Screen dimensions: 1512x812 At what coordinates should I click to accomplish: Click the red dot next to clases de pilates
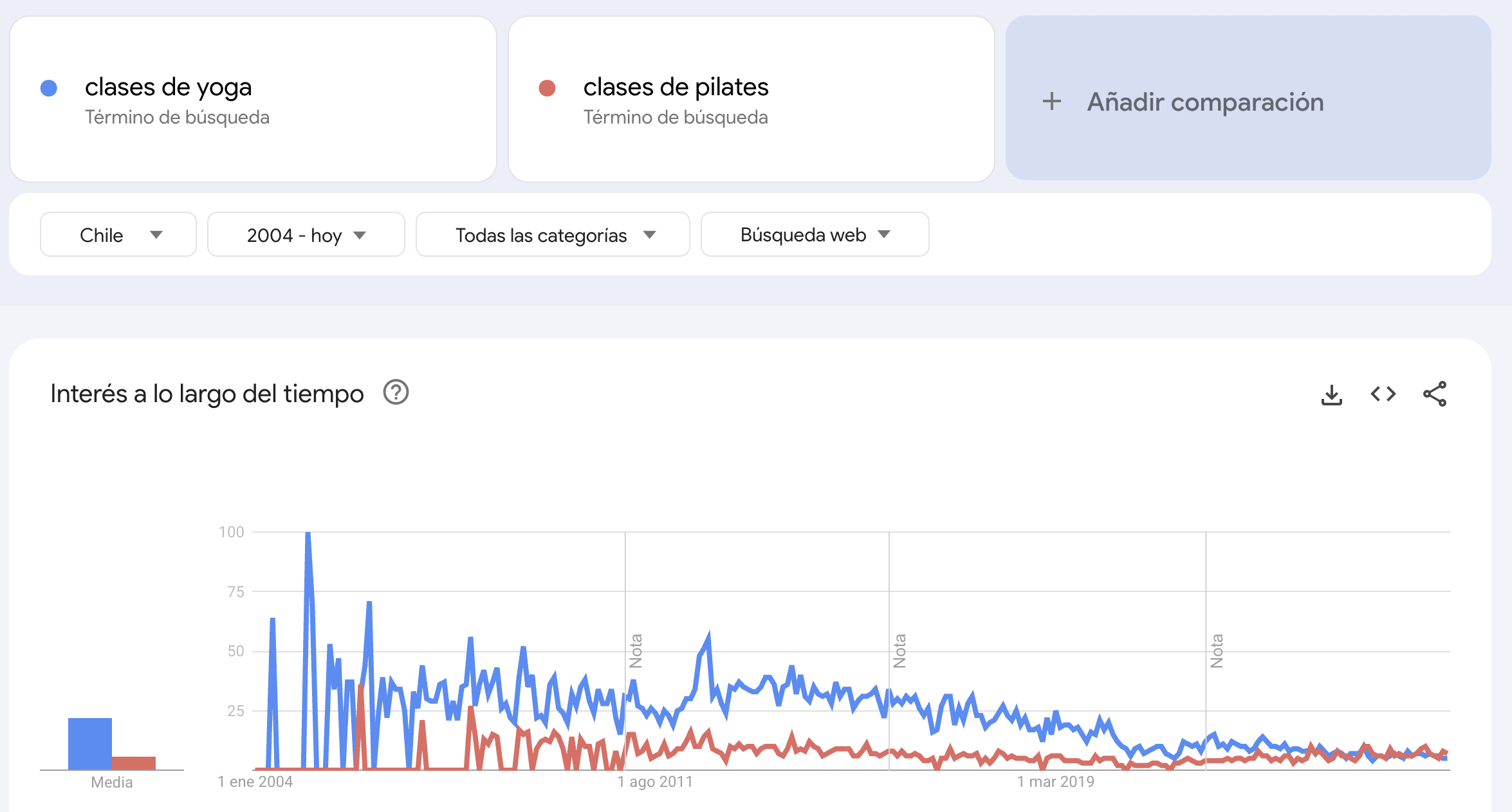(547, 88)
